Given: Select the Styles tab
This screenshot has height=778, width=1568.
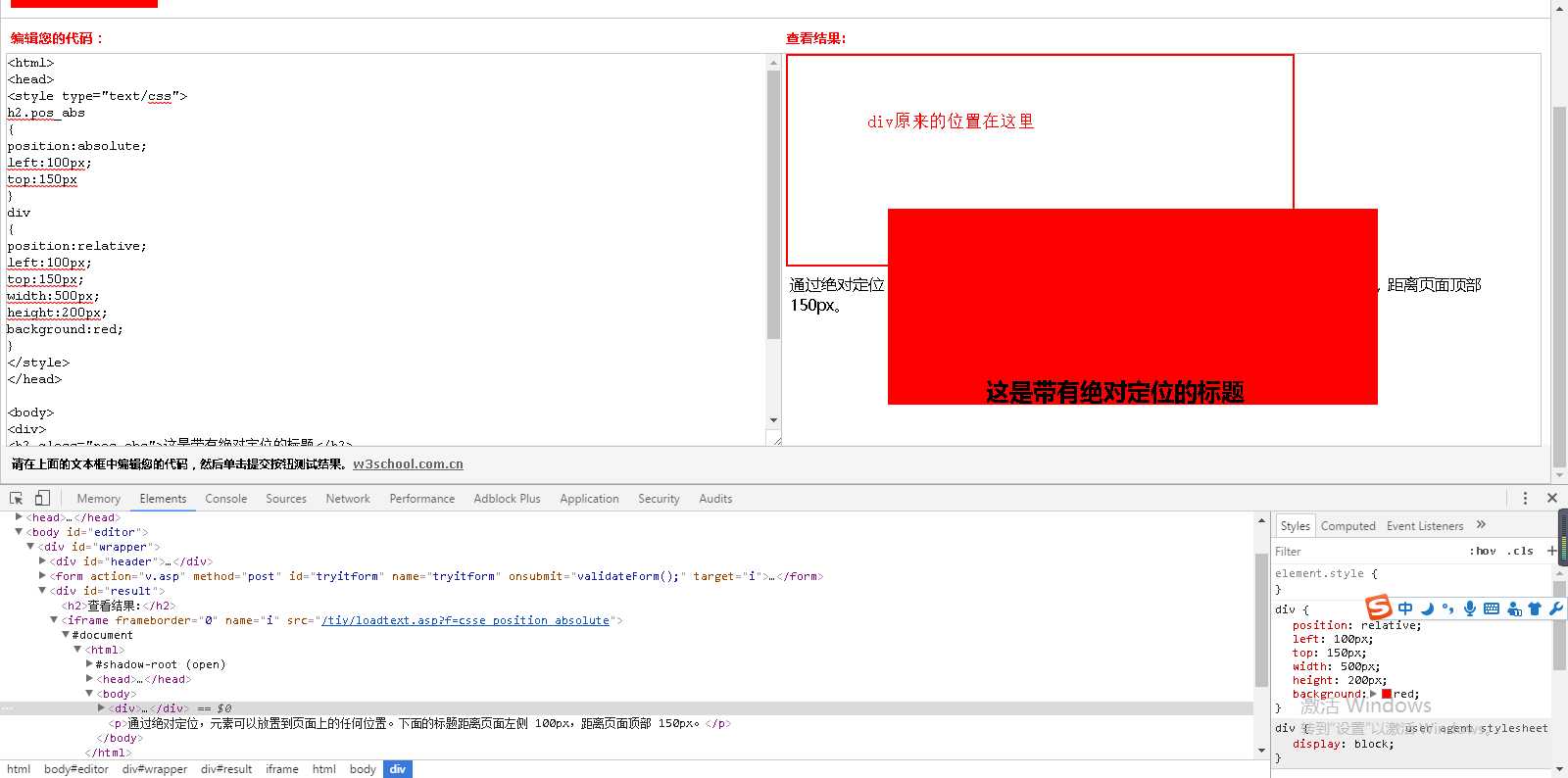Looking at the screenshot, I should [1296, 526].
